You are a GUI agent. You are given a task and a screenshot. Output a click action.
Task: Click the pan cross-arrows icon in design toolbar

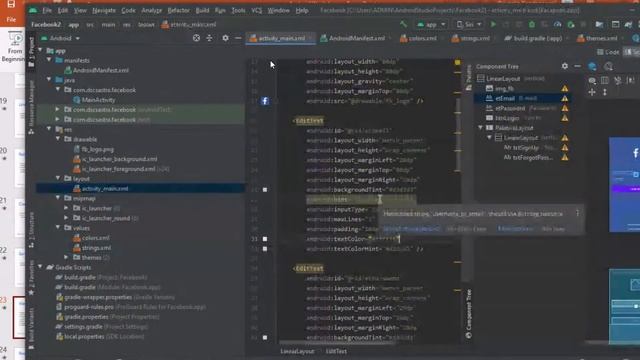[592, 93]
